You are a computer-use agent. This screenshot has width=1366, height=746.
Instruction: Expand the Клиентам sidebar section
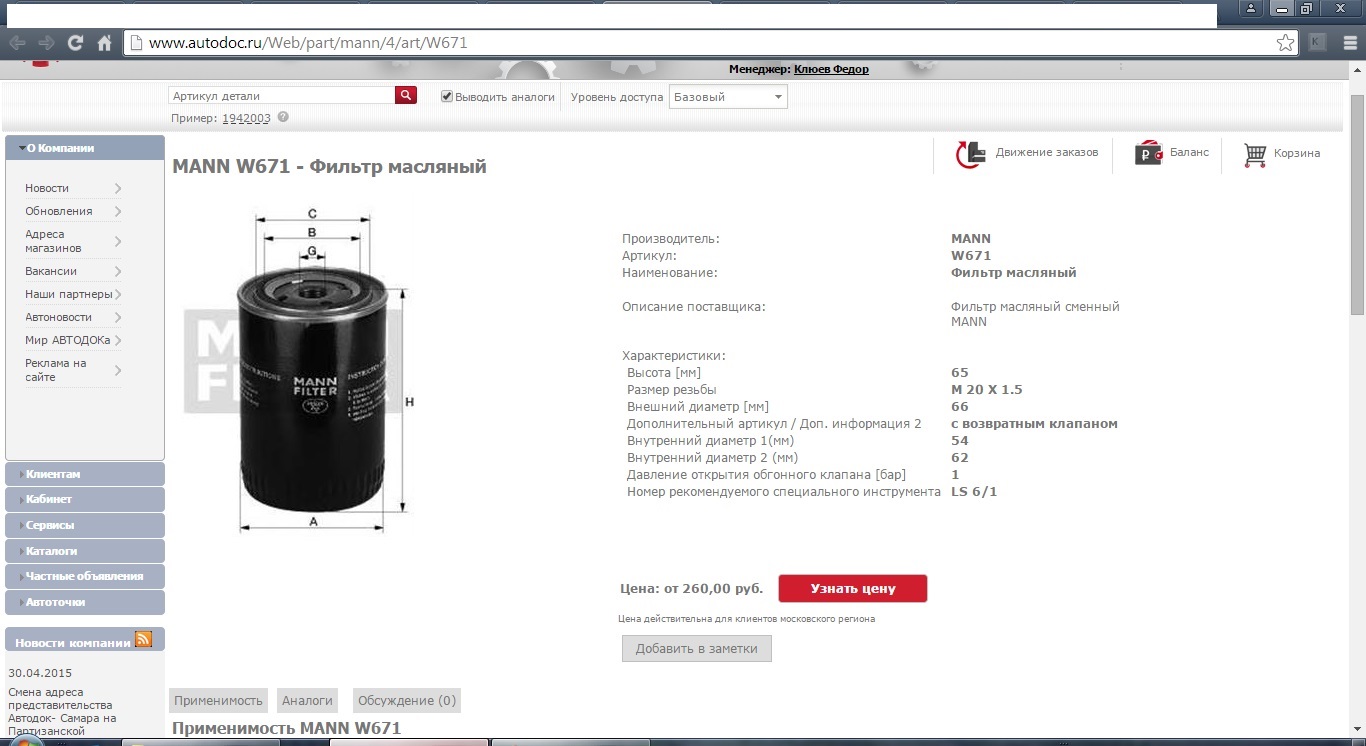[85, 474]
